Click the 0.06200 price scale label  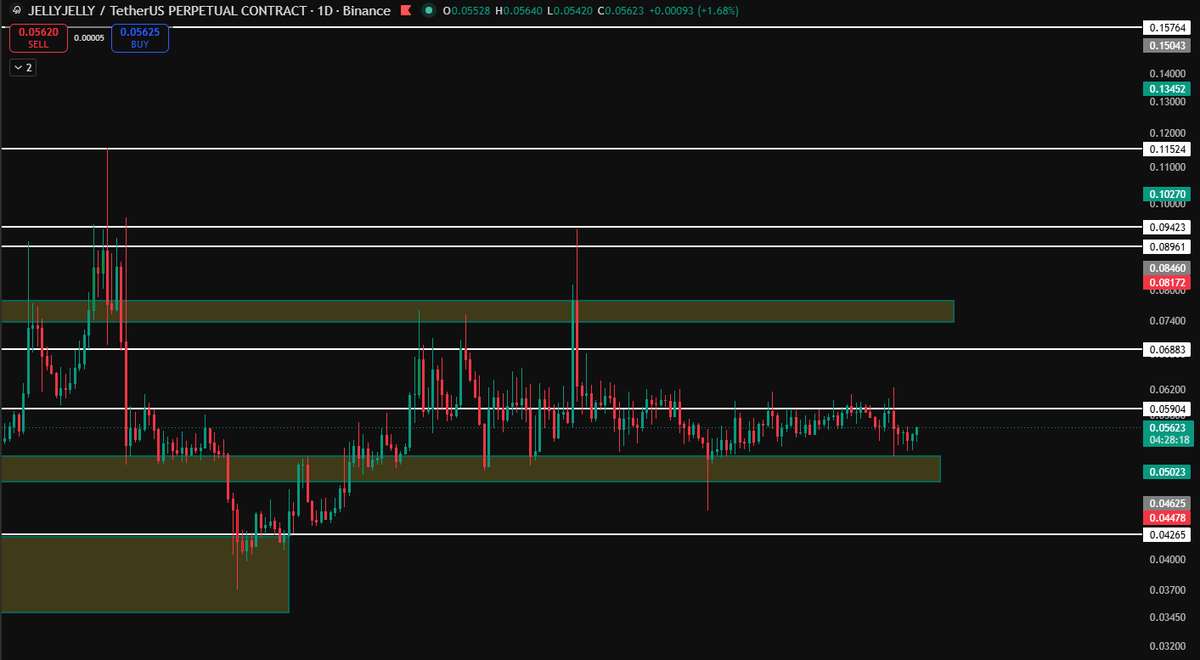click(x=1167, y=389)
